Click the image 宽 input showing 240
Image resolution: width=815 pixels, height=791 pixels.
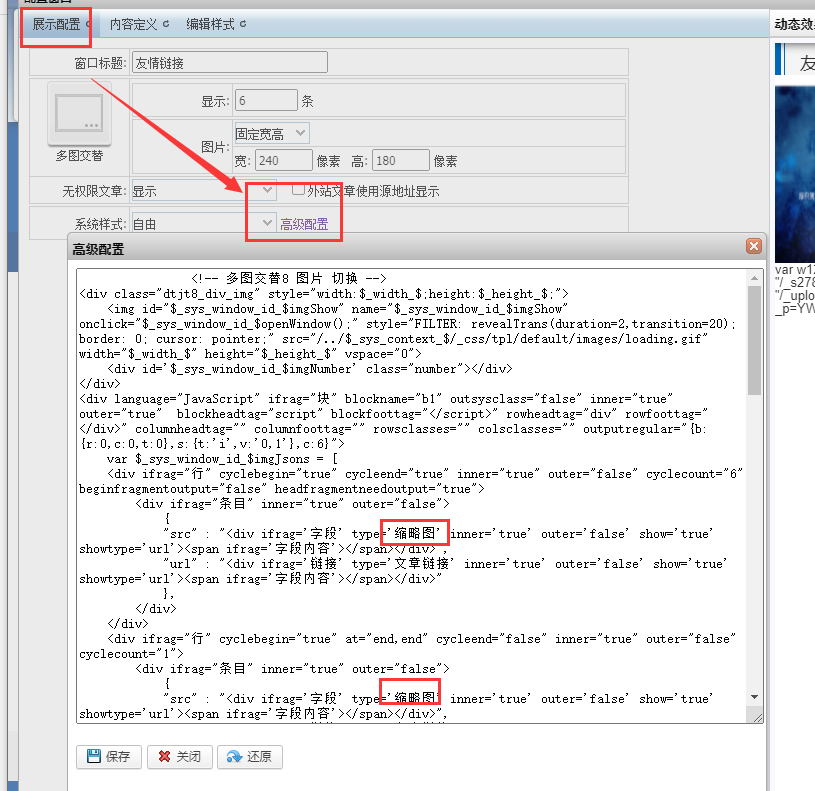(x=284, y=161)
